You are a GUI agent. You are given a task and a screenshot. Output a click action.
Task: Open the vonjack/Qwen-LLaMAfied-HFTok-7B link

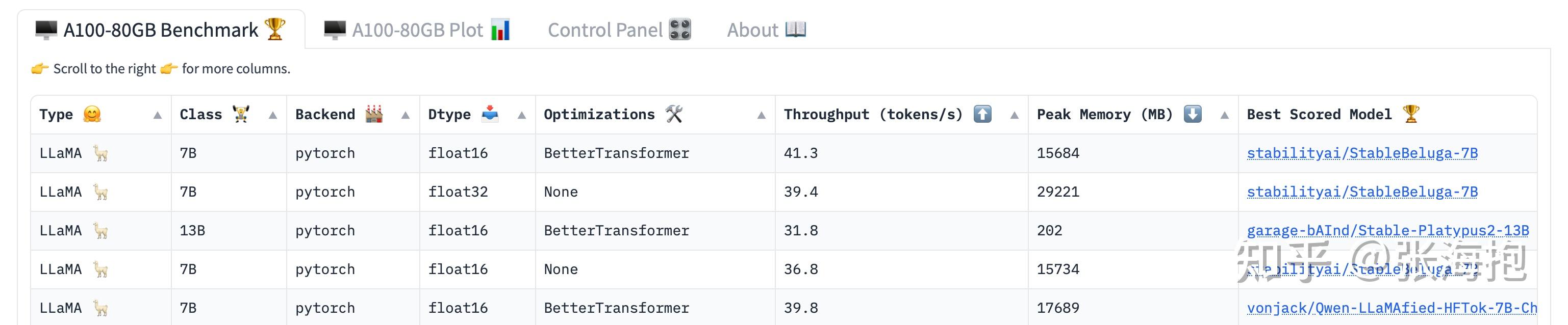[1391, 308]
